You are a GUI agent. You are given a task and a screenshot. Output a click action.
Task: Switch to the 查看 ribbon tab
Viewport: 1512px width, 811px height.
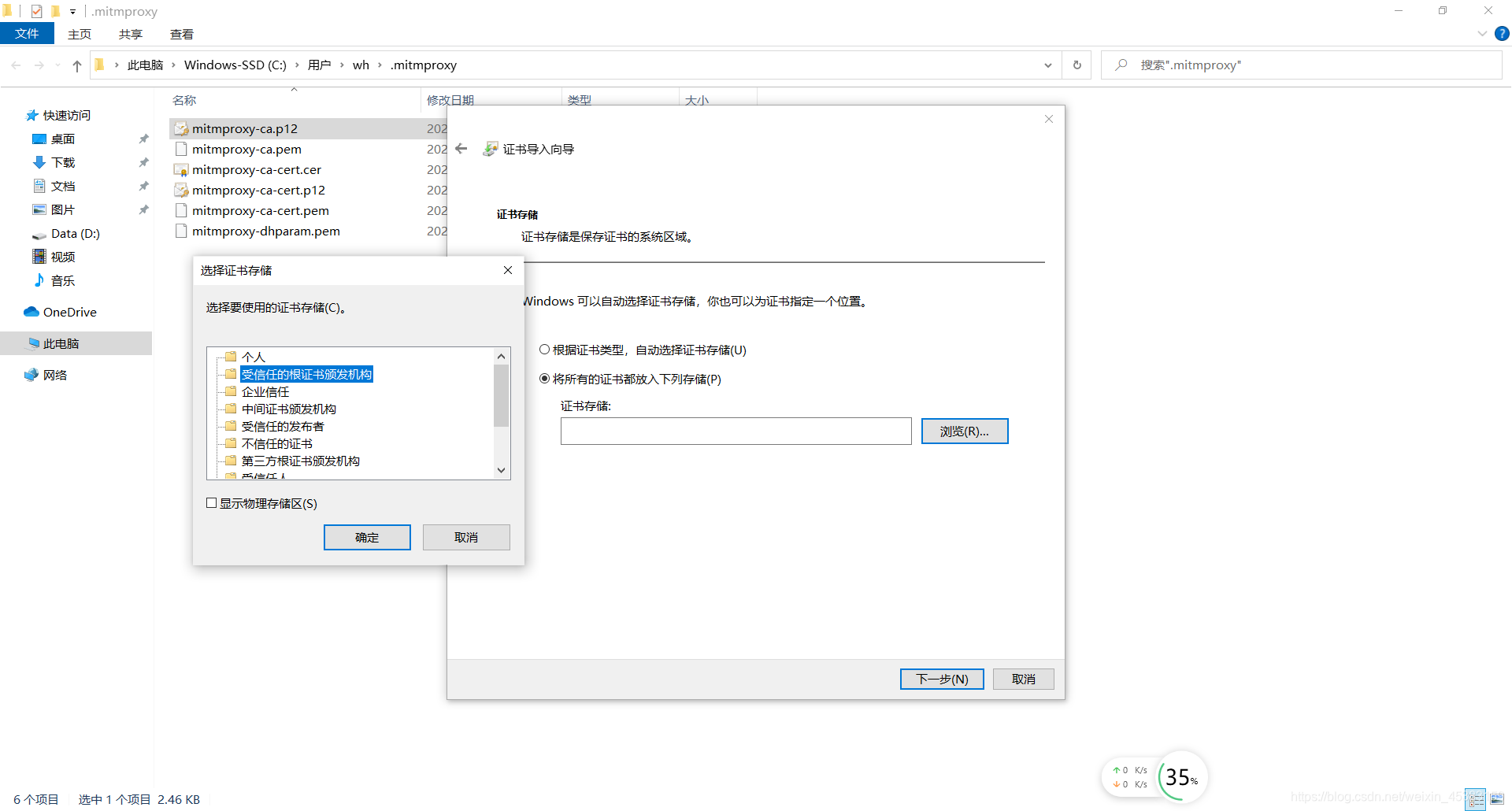[x=182, y=34]
